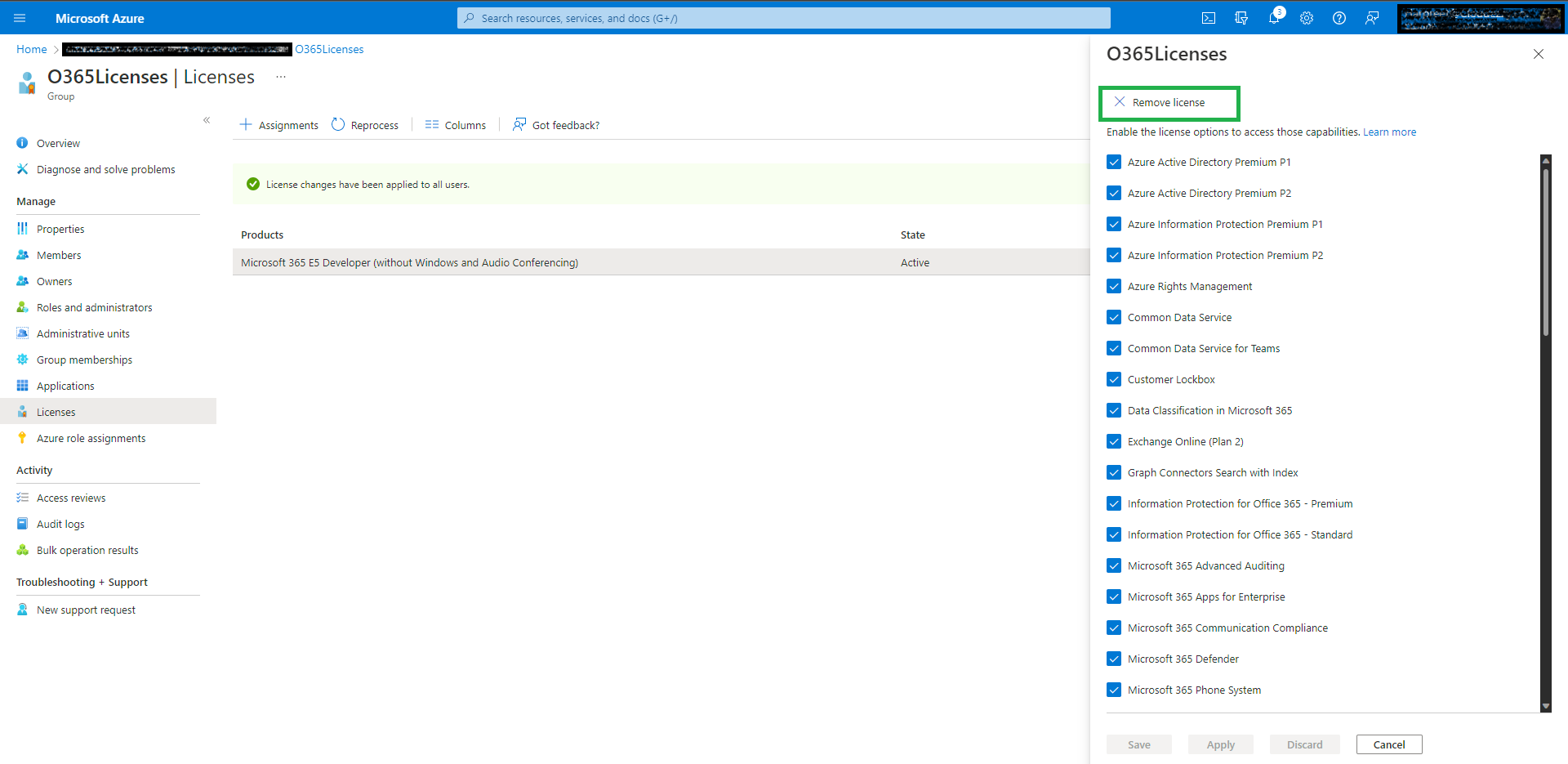The image size is (1568, 764).
Task: Close the O365Licenses side panel
Action: point(1539,54)
